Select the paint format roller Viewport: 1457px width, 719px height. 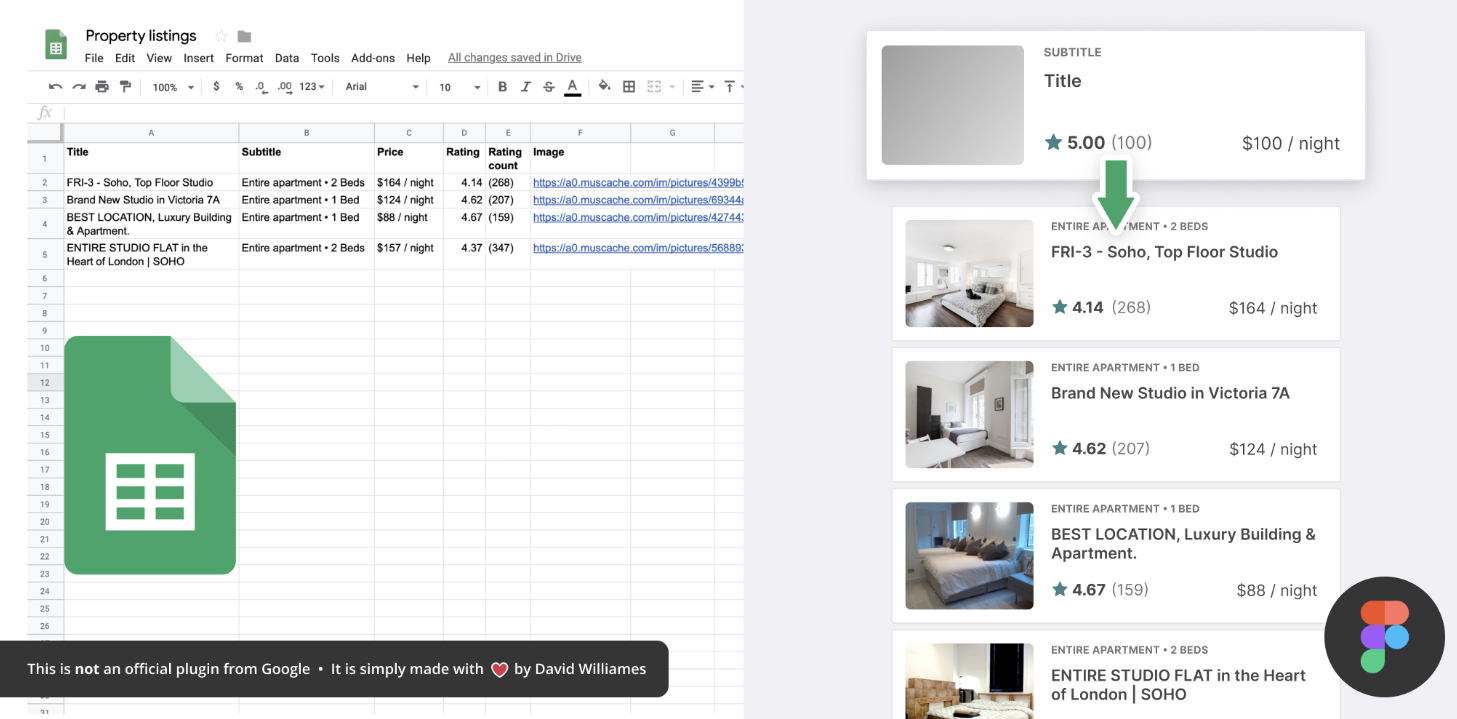tap(125, 87)
